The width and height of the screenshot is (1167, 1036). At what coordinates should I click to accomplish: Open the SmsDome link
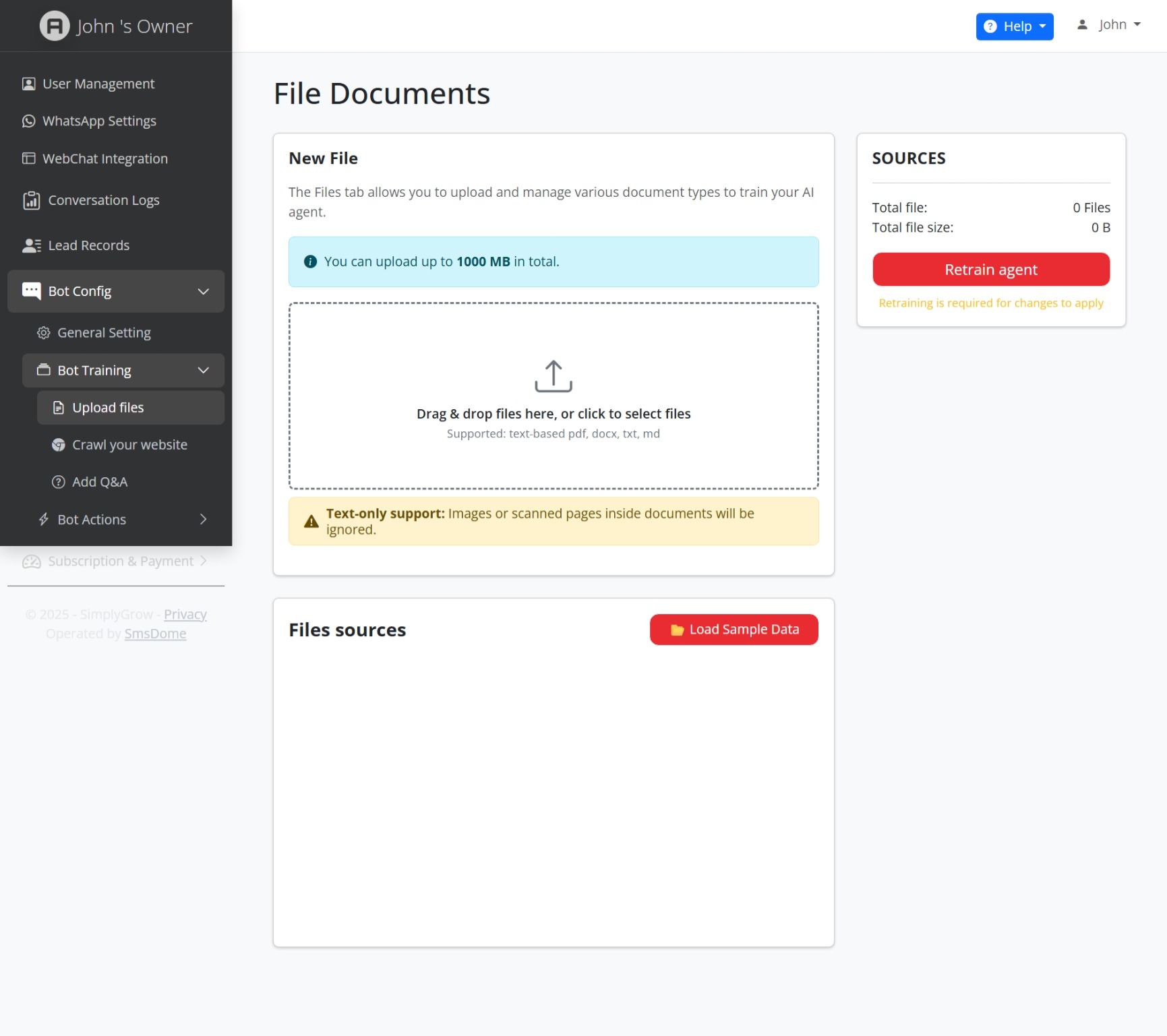(x=155, y=634)
